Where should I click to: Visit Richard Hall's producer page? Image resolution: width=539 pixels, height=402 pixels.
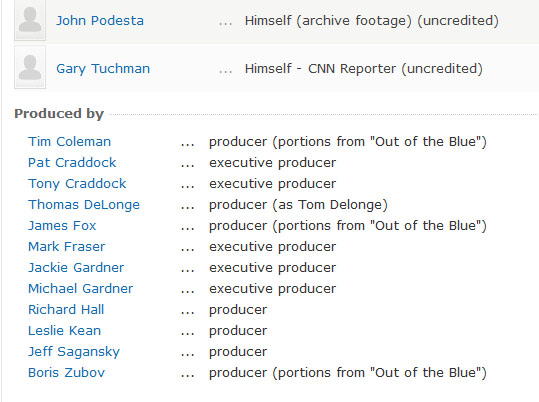point(66,309)
